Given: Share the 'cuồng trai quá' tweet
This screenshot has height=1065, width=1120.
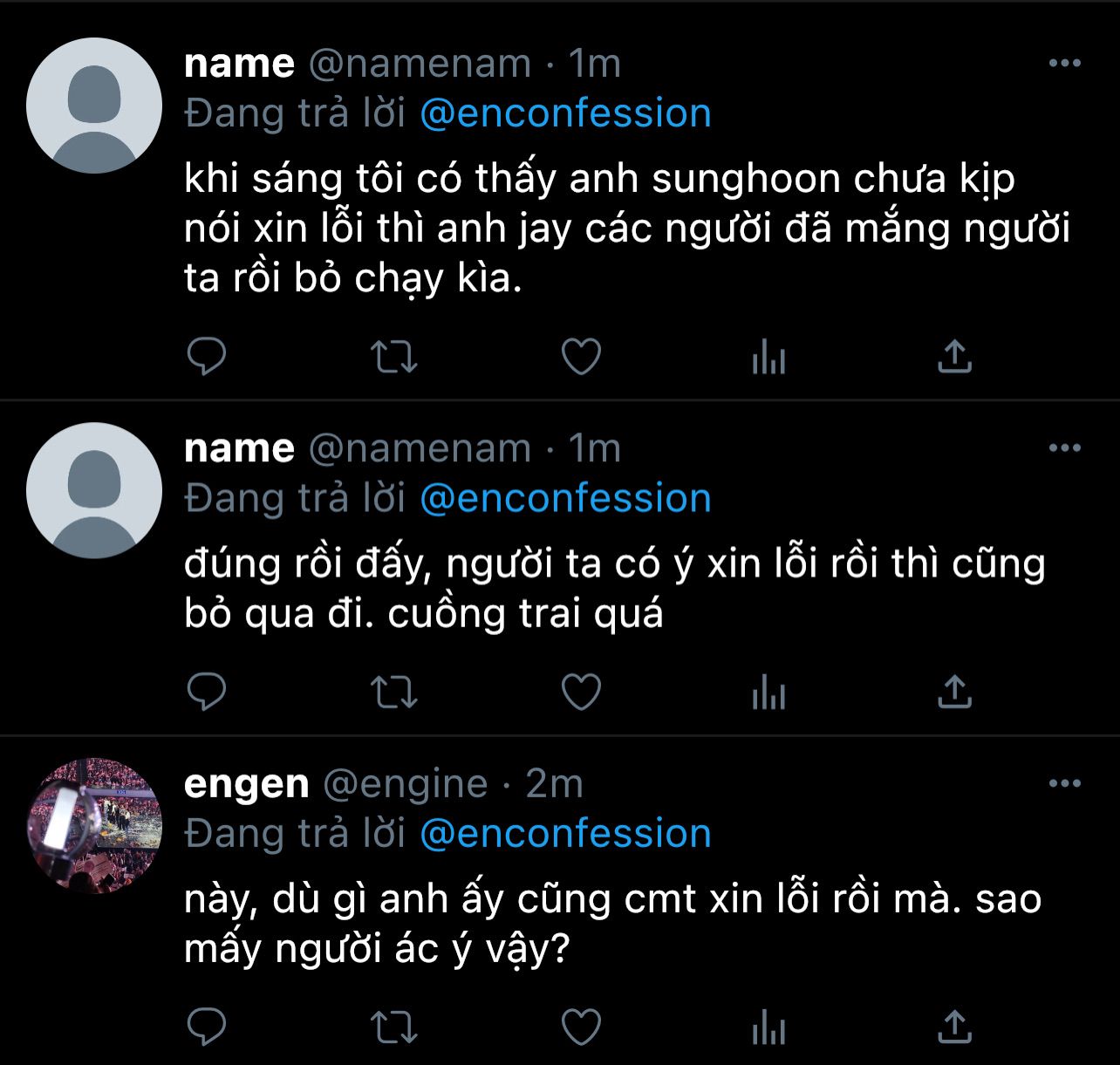Looking at the screenshot, I should pos(954,693).
